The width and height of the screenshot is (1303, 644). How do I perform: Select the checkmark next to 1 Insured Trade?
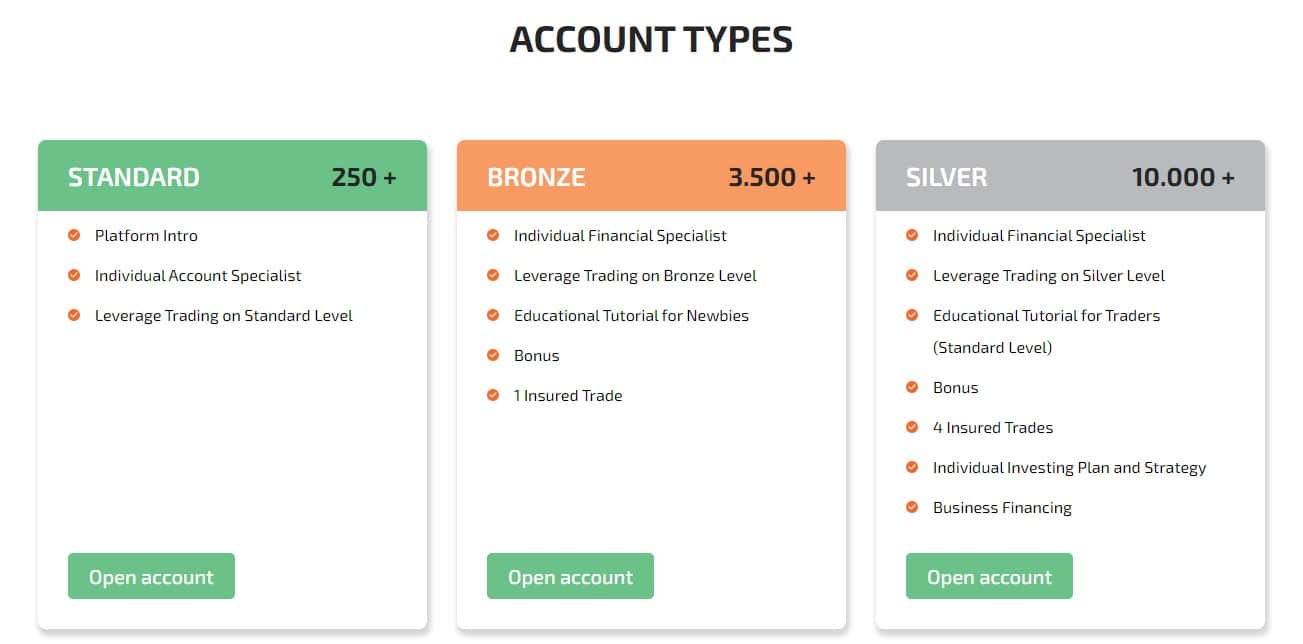pos(493,395)
